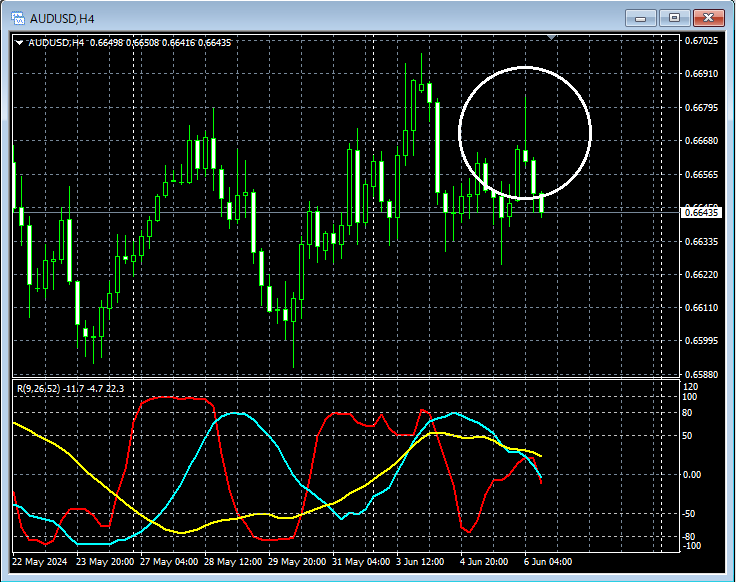Click the 0.65995 price scale value

701,341
